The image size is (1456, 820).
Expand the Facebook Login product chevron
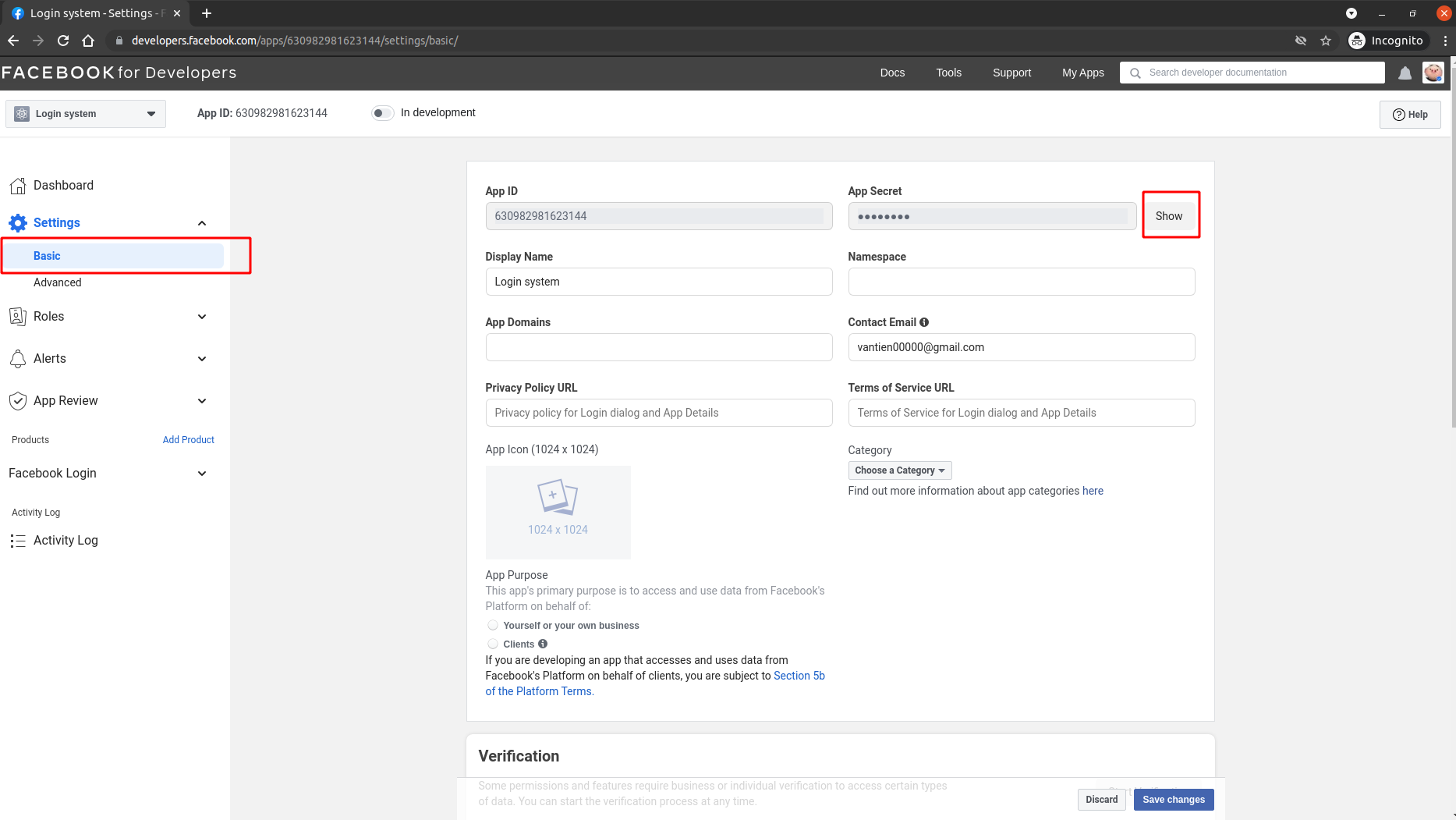202,474
